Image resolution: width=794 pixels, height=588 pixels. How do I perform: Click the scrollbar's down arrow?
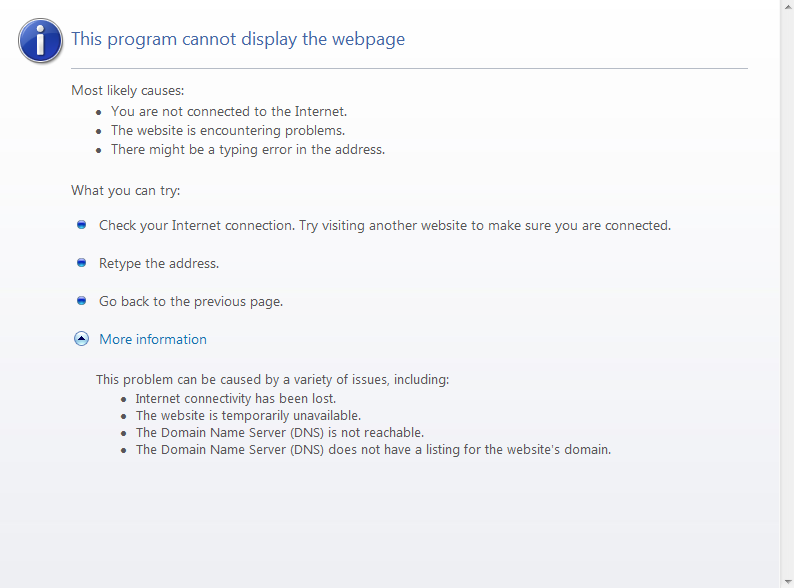pyautogui.click(x=787, y=581)
